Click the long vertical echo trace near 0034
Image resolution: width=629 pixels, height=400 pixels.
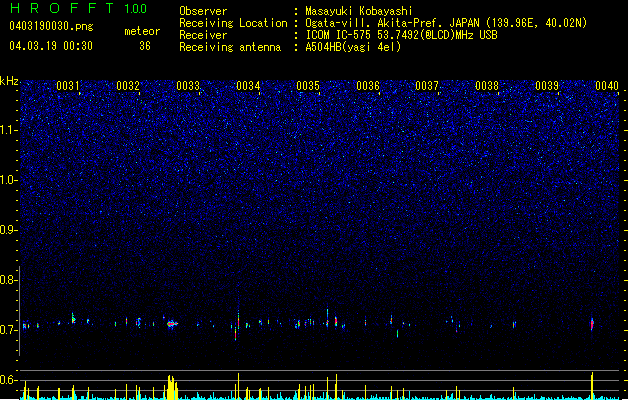coord(238,318)
